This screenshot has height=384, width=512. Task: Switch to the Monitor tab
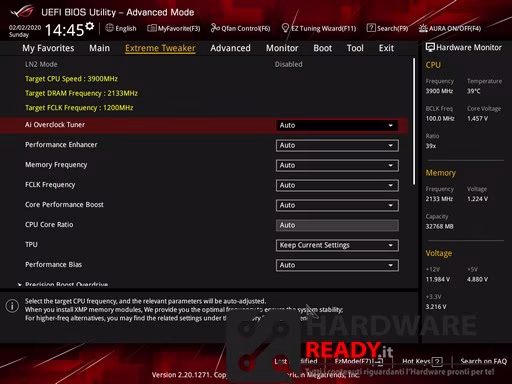282,48
